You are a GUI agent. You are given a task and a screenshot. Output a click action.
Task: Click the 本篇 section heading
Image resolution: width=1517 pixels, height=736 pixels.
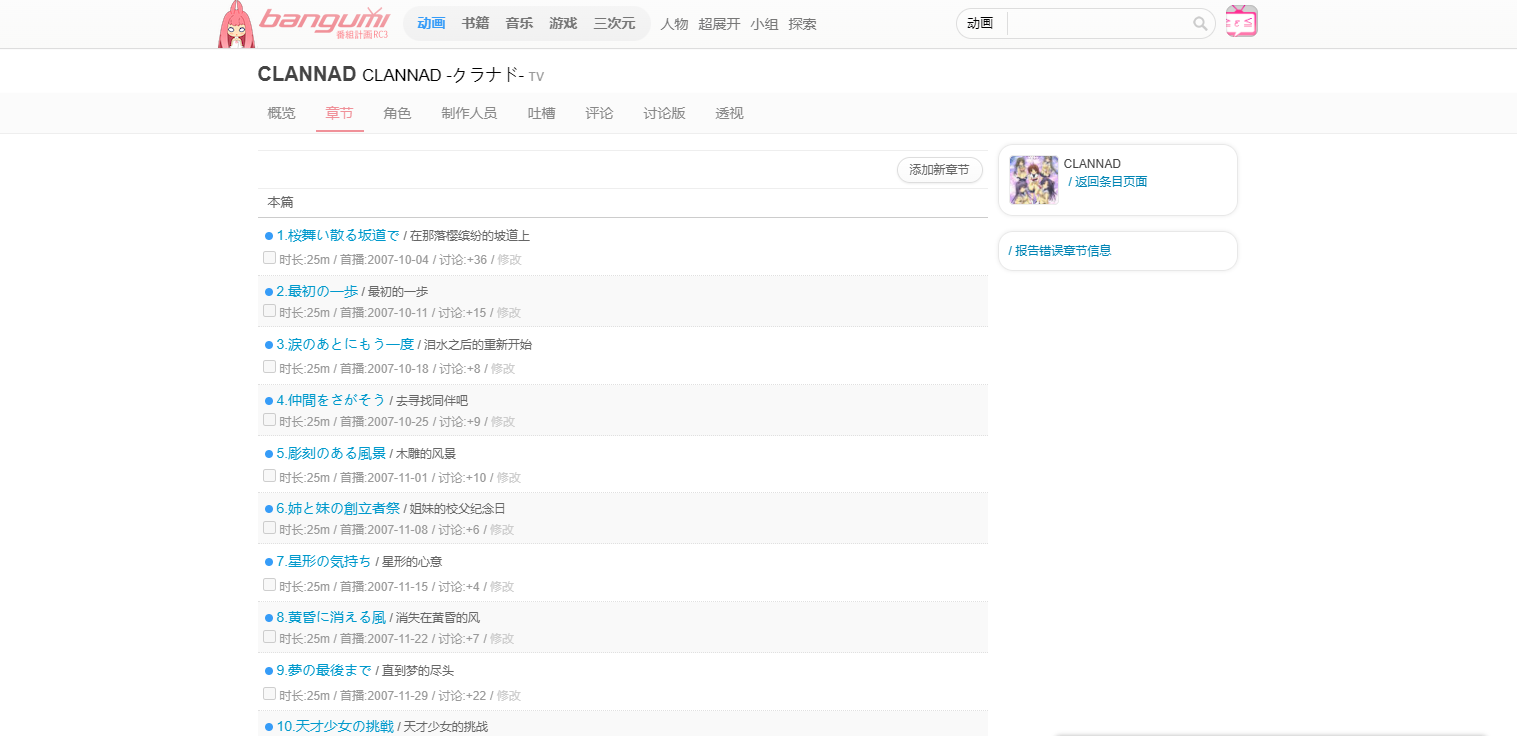281,202
